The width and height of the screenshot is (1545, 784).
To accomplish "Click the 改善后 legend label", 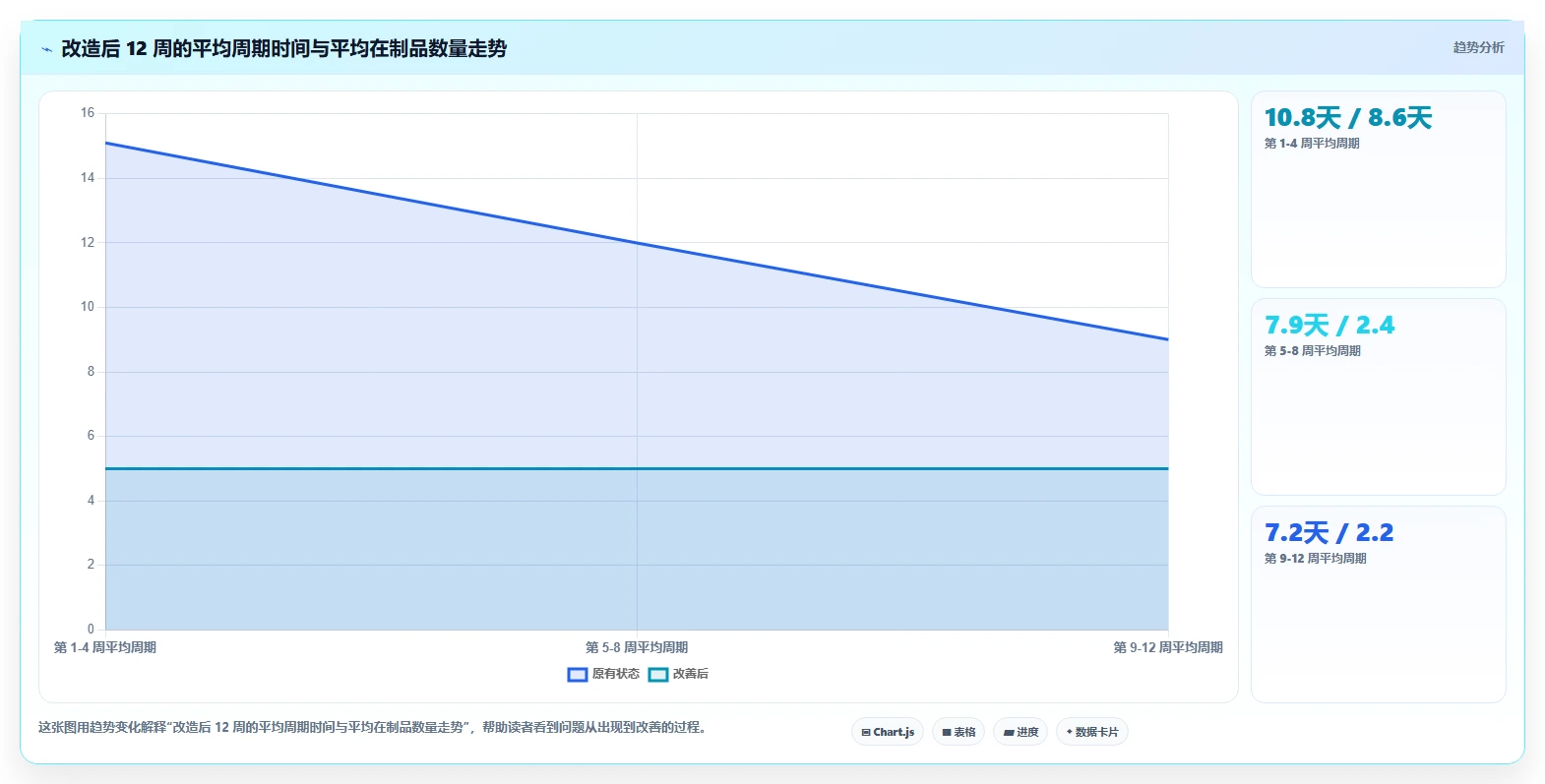I will 691,674.
